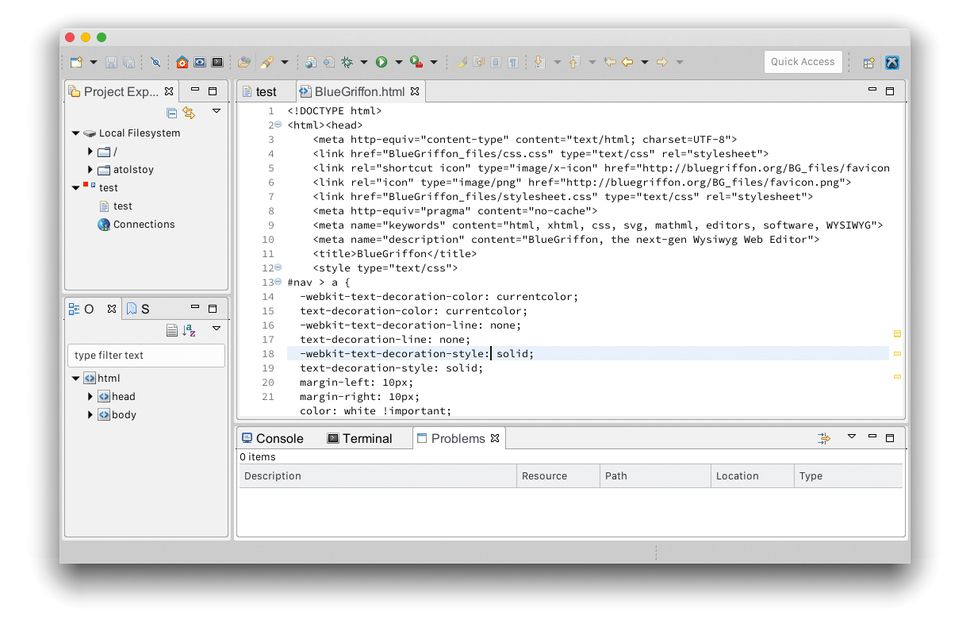The height and width of the screenshot is (631, 970).
Task: Toggle the collapse-all icon in Outline panel
Action: [x=172, y=330]
